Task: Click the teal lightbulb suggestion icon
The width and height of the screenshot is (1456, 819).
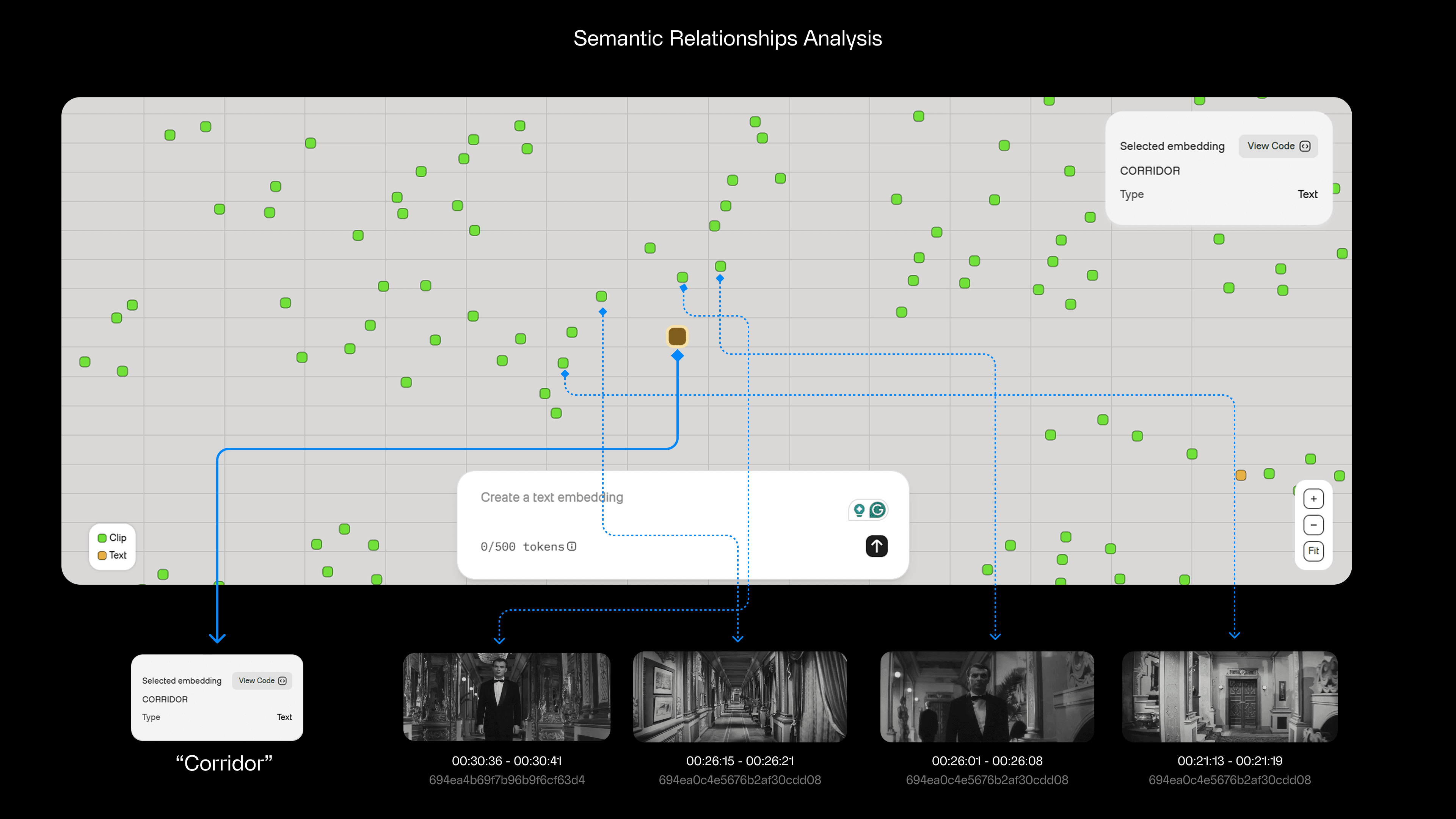Action: point(859,510)
